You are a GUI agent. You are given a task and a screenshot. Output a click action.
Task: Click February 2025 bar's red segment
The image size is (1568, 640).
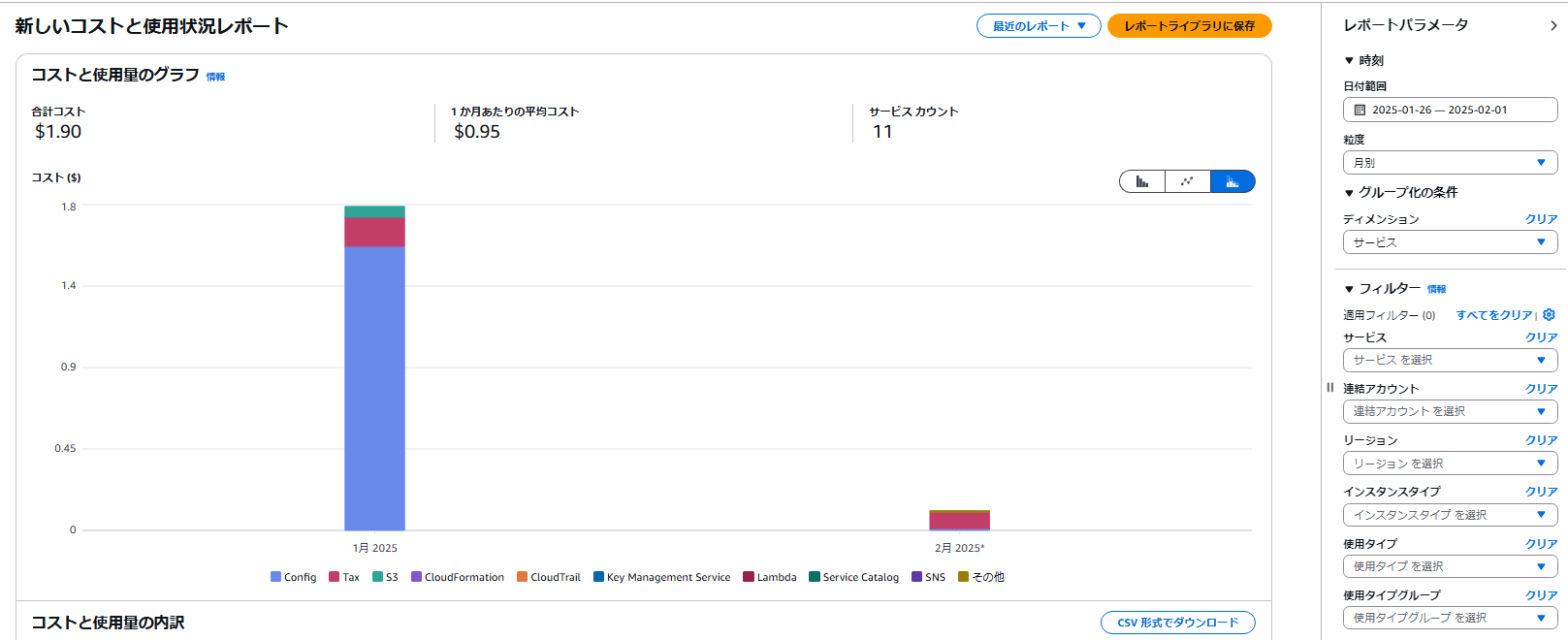959,521
